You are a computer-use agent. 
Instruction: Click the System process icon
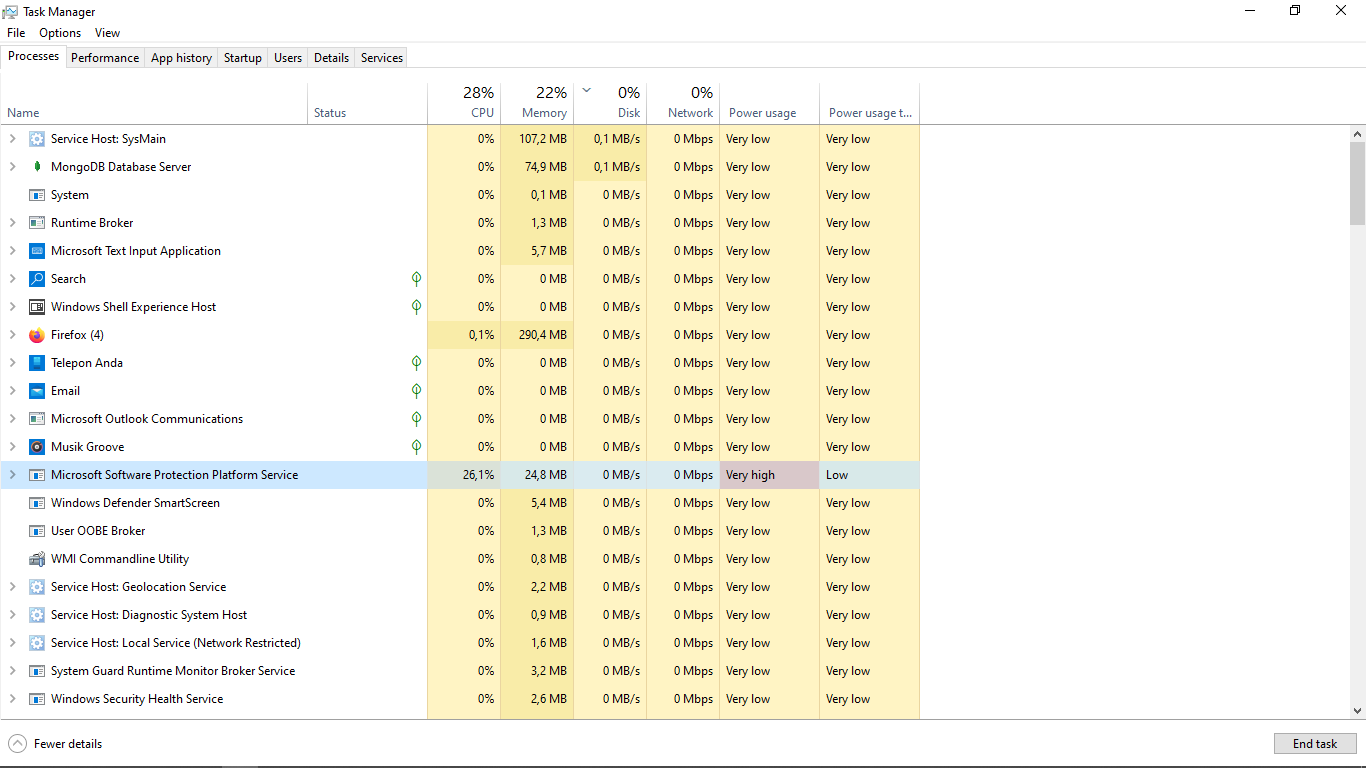[x=37, y=195]
